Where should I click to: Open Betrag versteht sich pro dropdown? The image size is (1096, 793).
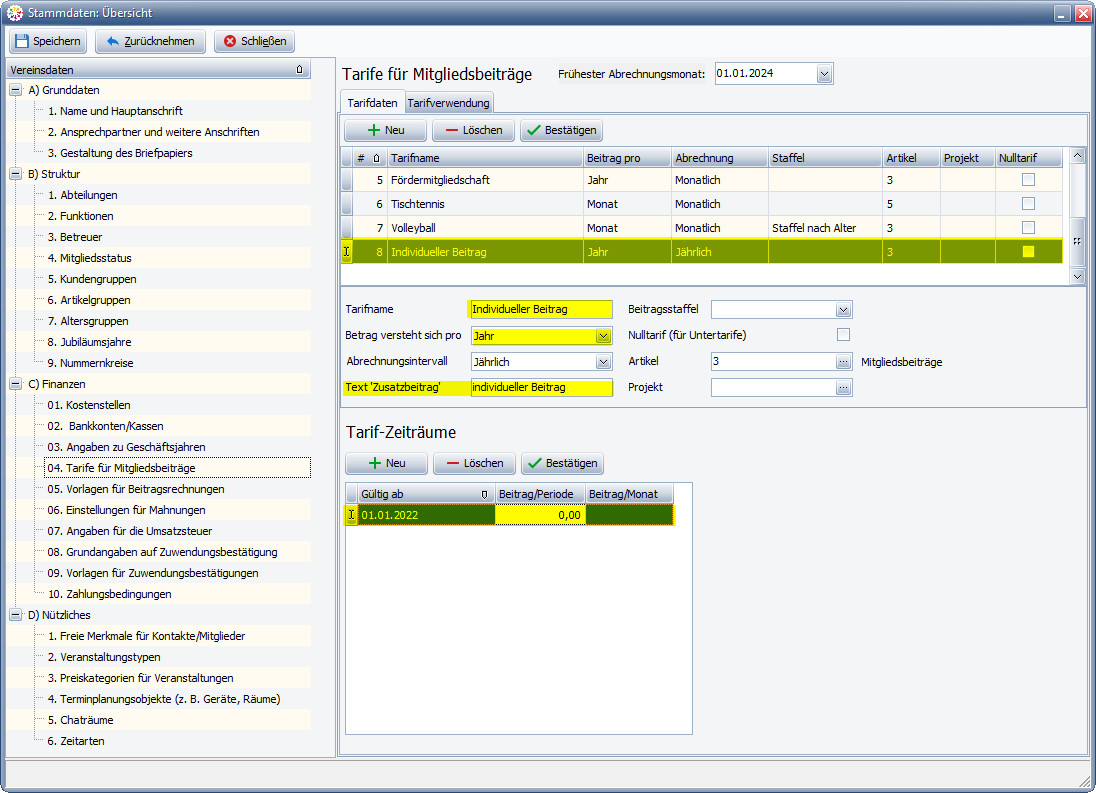click(x=603, y=336)
